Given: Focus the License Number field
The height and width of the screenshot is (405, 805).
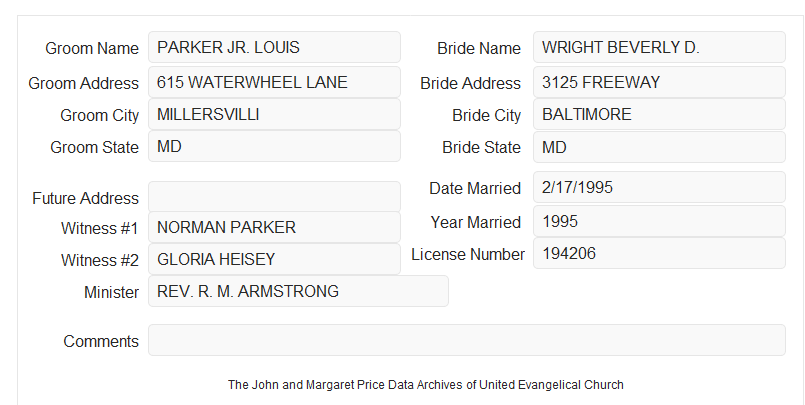Looking at the screenshot, I should click(x=659, y=253).
